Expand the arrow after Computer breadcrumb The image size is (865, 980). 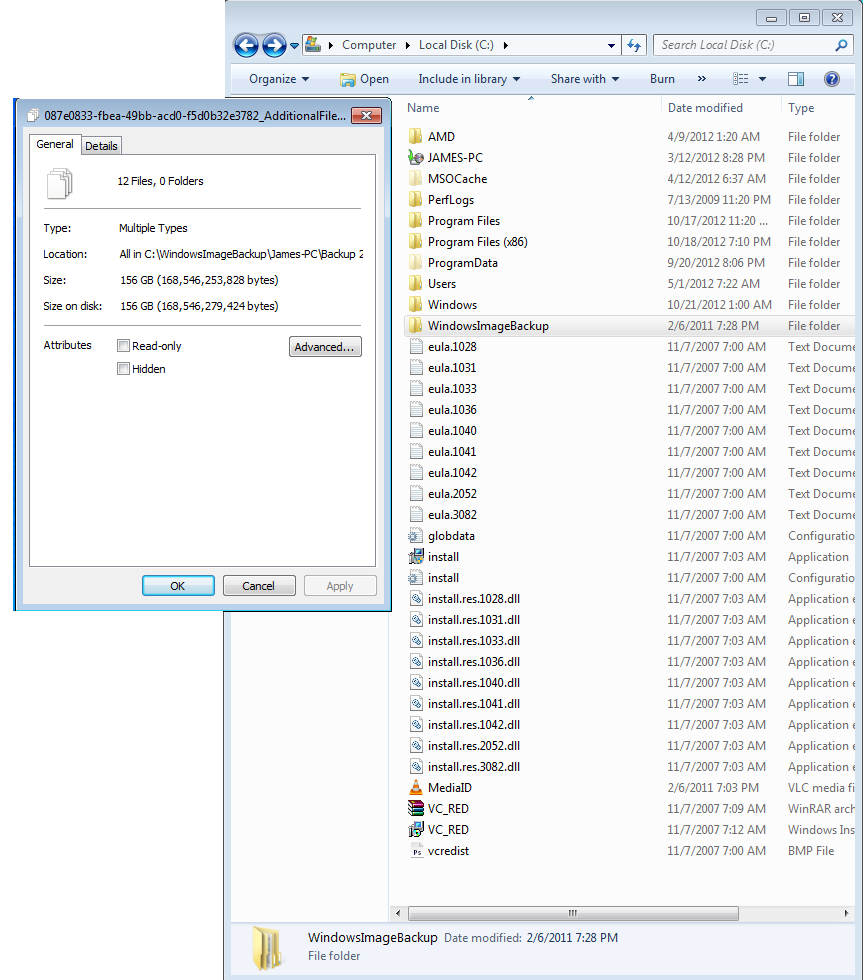(408, 46)
